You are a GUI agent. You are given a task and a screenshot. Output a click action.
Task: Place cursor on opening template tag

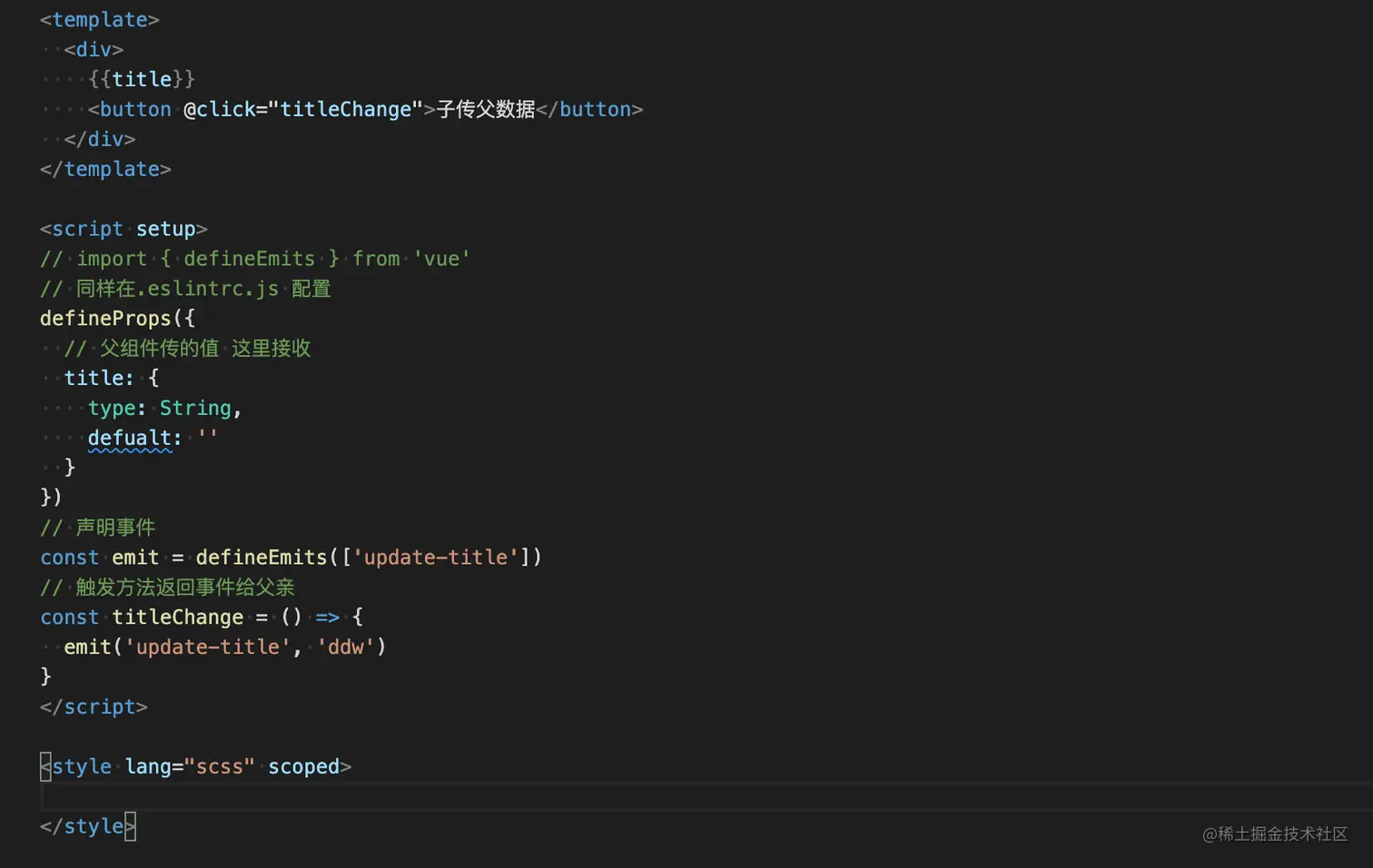pos(100,19)
